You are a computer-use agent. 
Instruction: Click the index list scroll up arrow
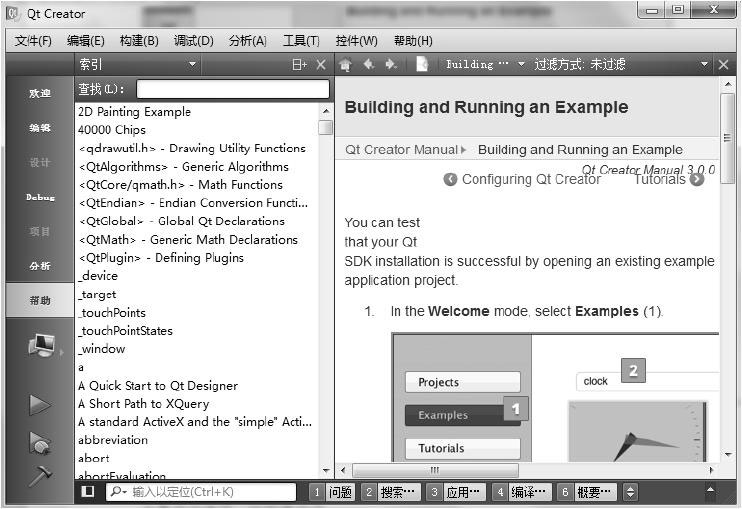(326, 111)
